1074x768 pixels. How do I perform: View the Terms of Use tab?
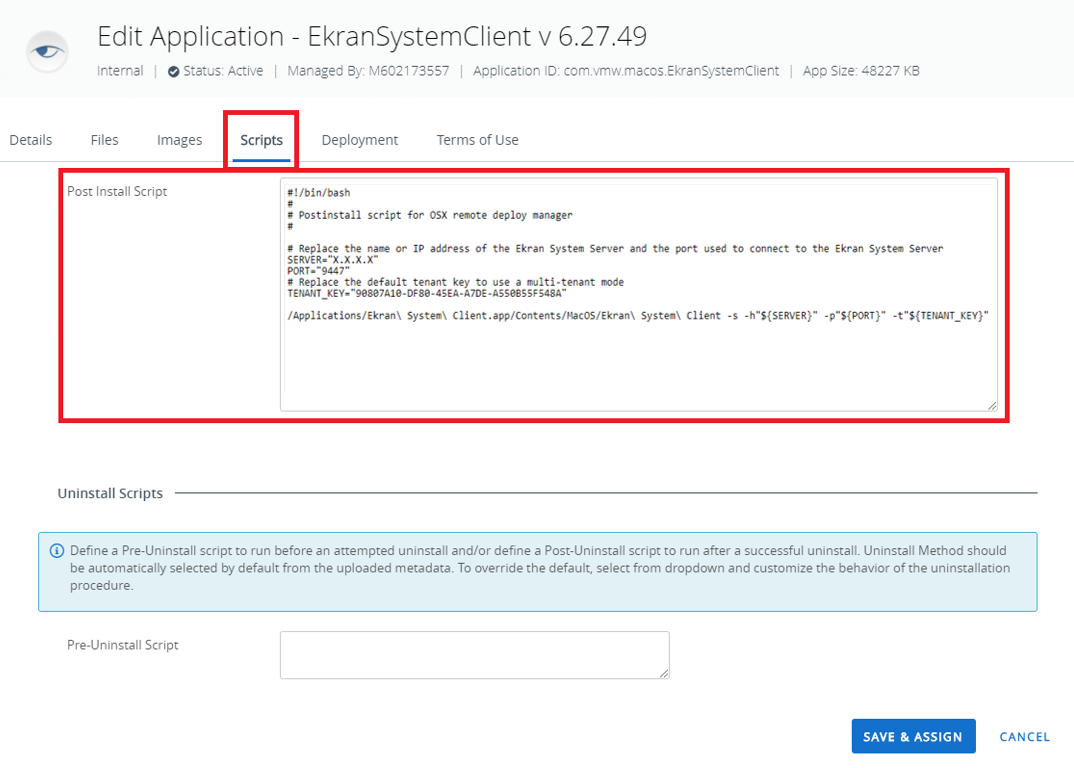477,140
